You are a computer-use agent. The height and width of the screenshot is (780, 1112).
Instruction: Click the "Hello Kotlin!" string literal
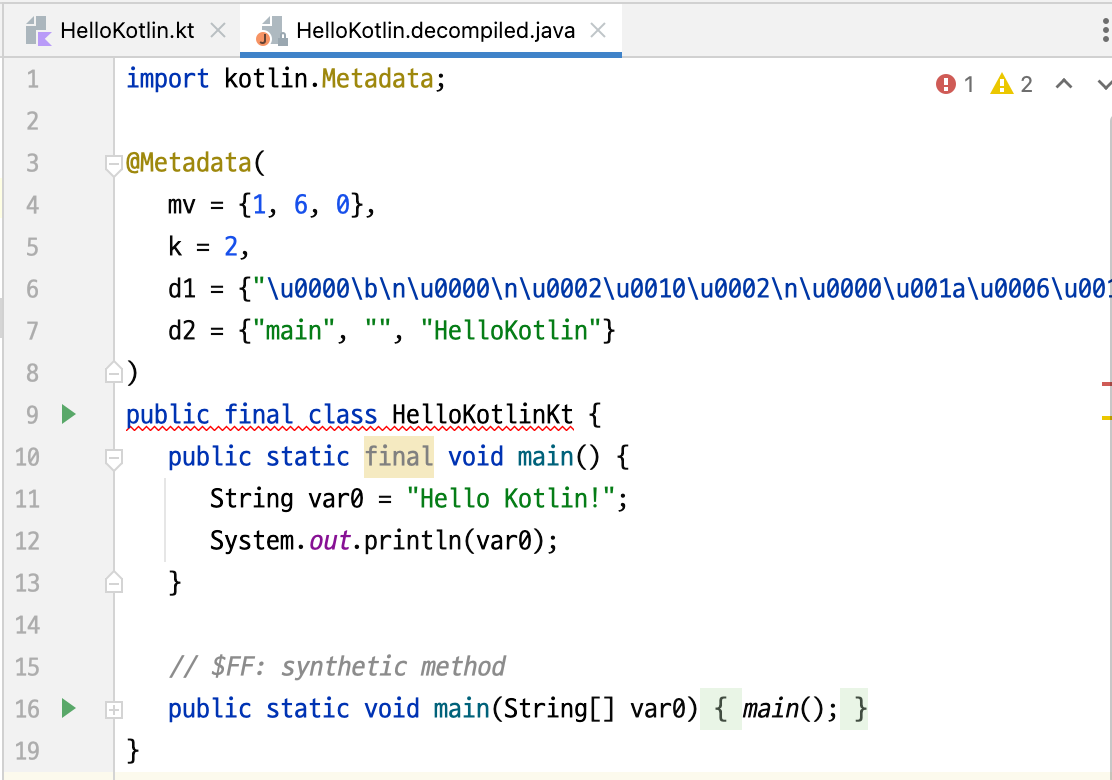[x=511, y=498]
